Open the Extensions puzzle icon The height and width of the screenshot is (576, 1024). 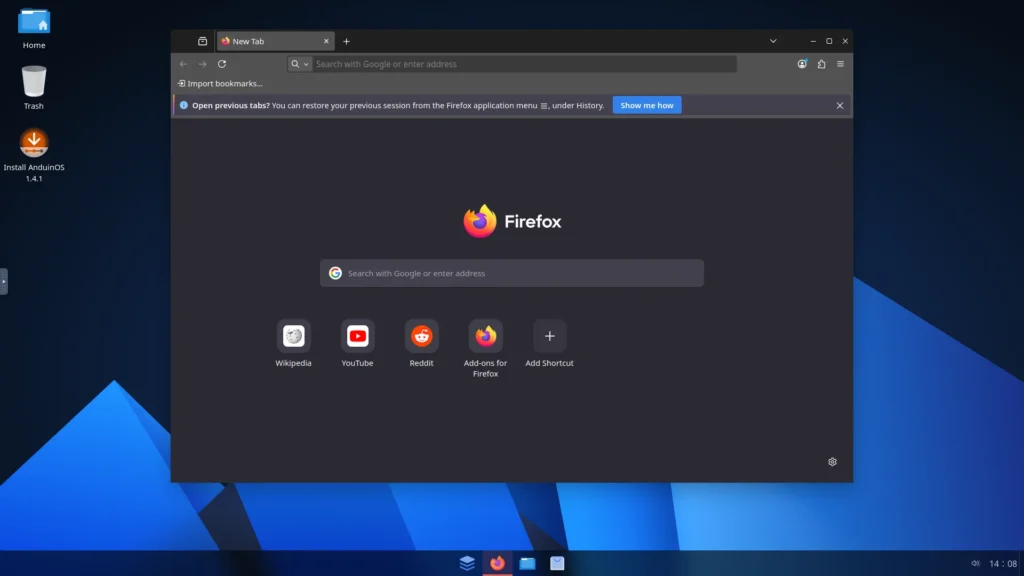coord(822,64)
